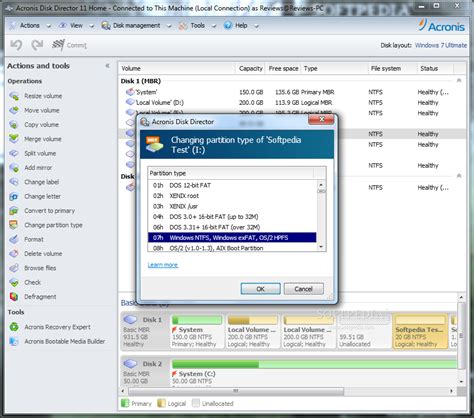Select 03h XENIX /usr partition type
Screen dimensions: 474x418
232,206
